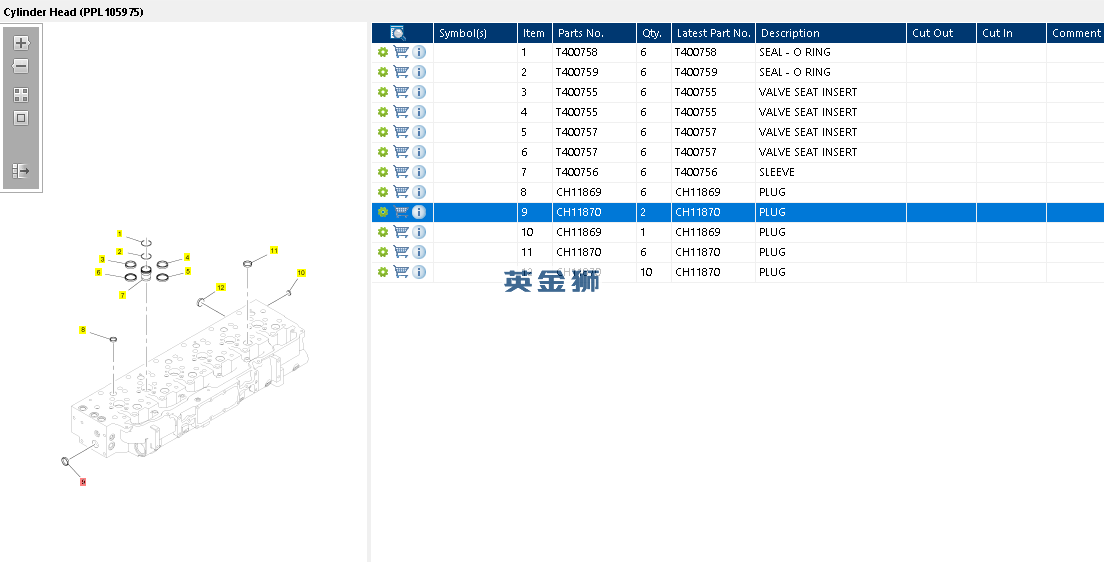Click parts number T400759 in row 2
Viewport: 1104px width, 562px height.
(577, 72)
